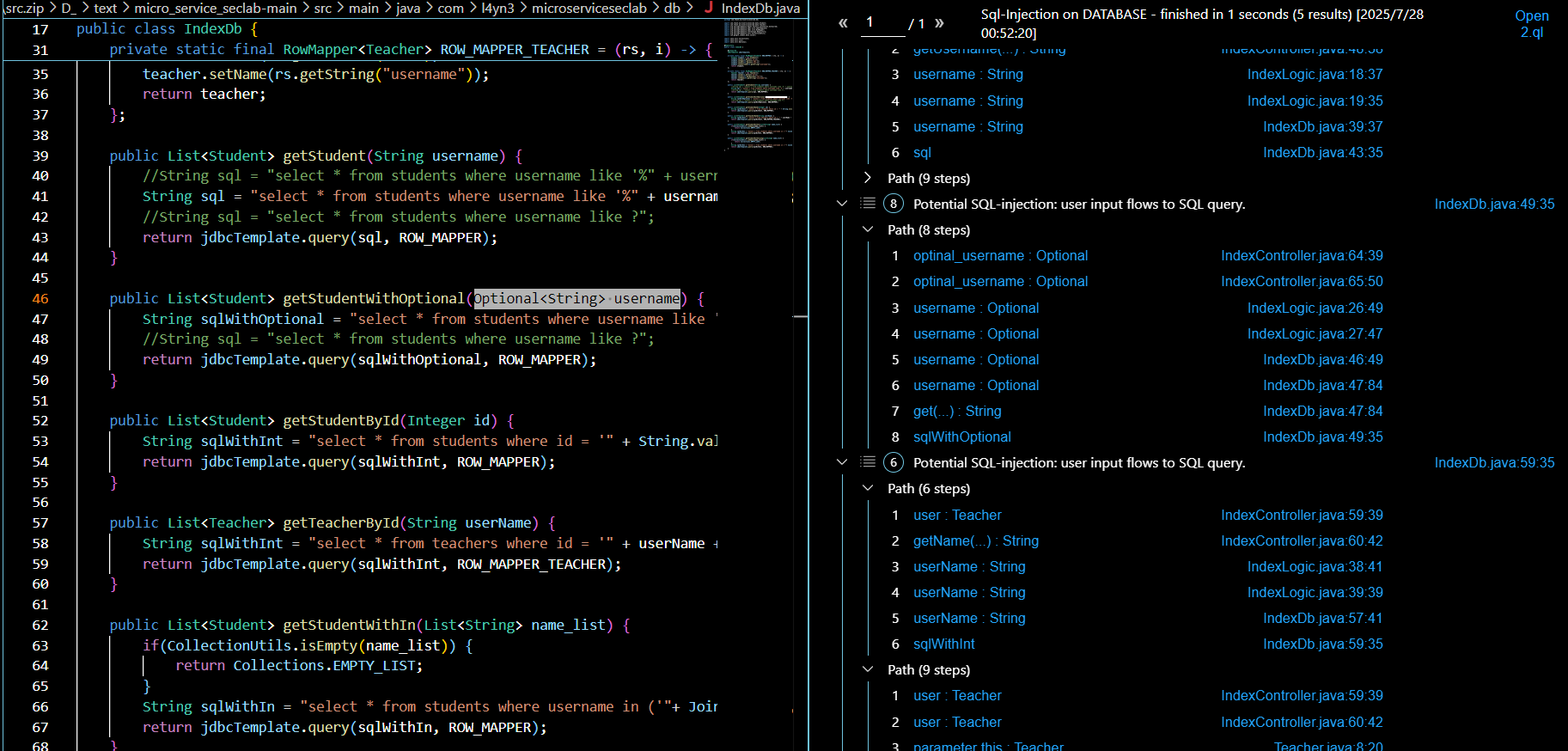Collapse the expanded Path (9 steps) section
The width and height of the screenshot is (1568, 751).
tap(868, 669)
